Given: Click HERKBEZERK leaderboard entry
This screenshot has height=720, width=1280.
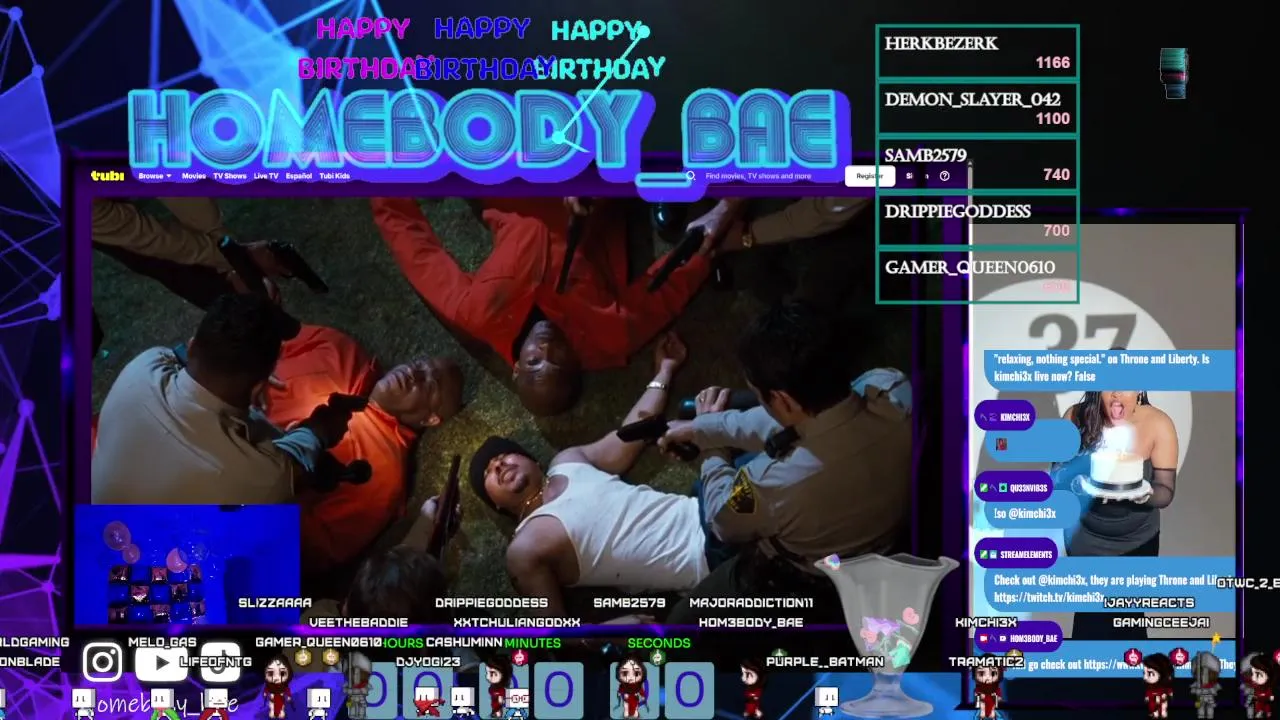Looking at the screenshot, I should point(977,53).
